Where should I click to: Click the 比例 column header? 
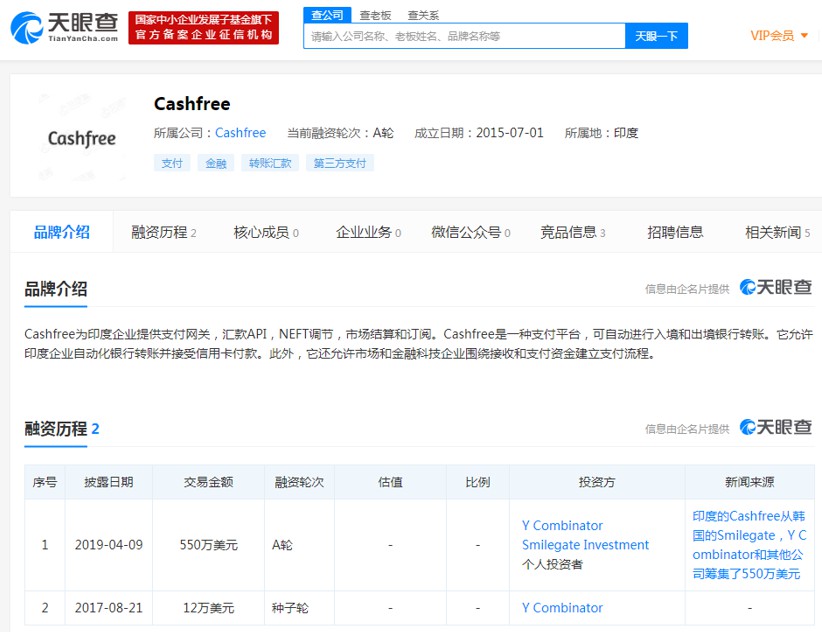[478, 482]
